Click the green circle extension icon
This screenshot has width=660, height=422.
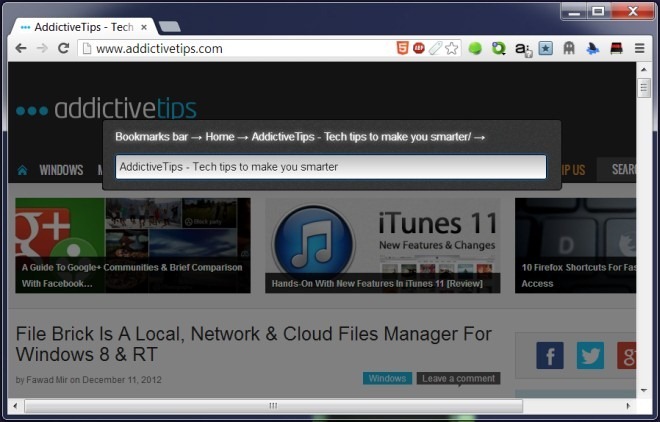[x=475, y=49]
